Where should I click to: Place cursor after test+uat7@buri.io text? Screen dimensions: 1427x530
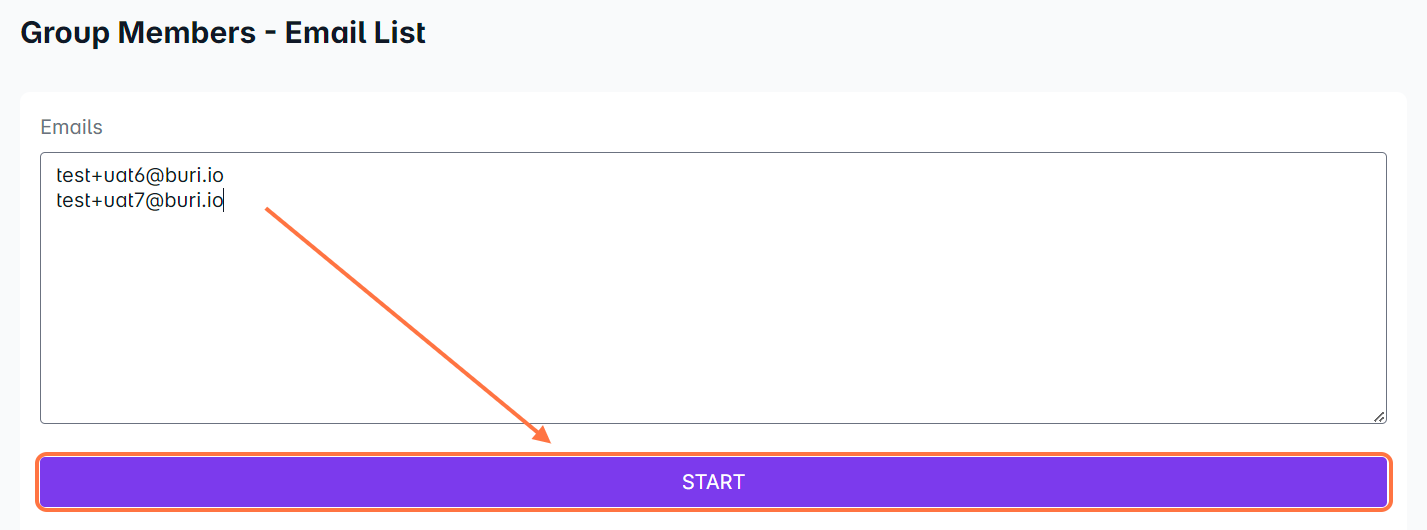(224, 200)
